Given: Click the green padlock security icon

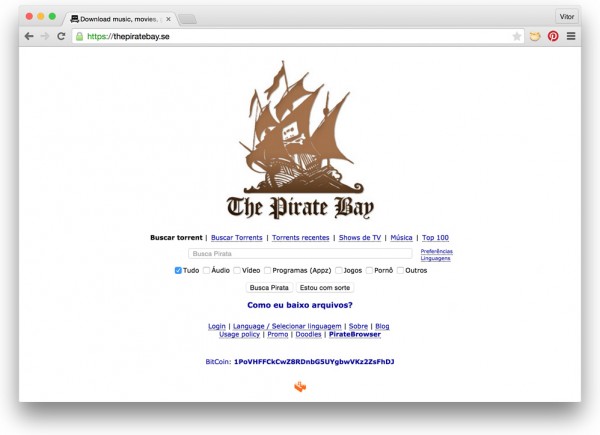Looking at the screenshot, I should click(x=79, y=37).
